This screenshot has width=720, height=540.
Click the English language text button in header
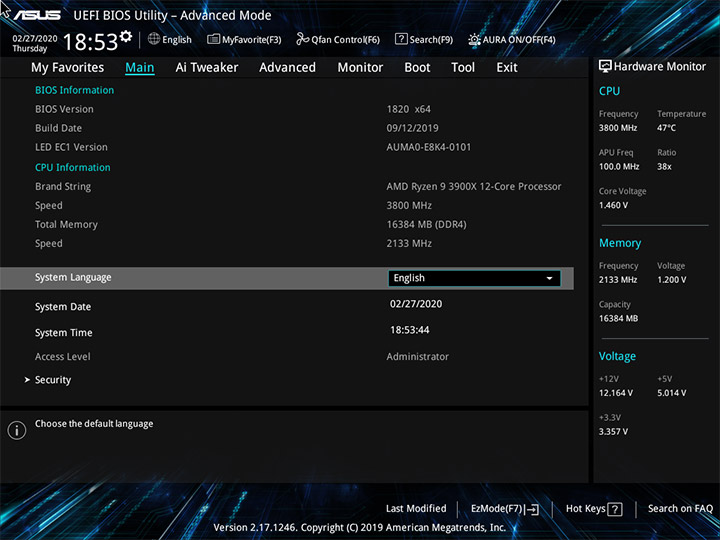[177, 39]
